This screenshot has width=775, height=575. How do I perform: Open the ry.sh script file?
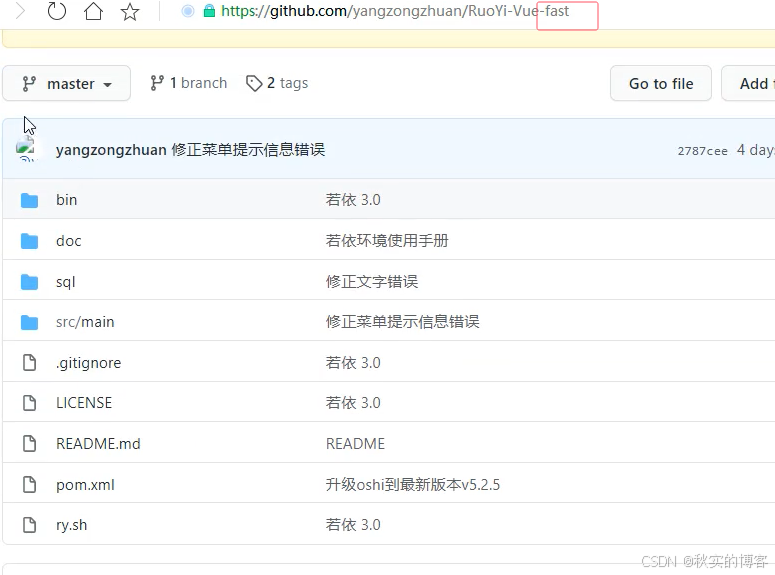(72, 525)
